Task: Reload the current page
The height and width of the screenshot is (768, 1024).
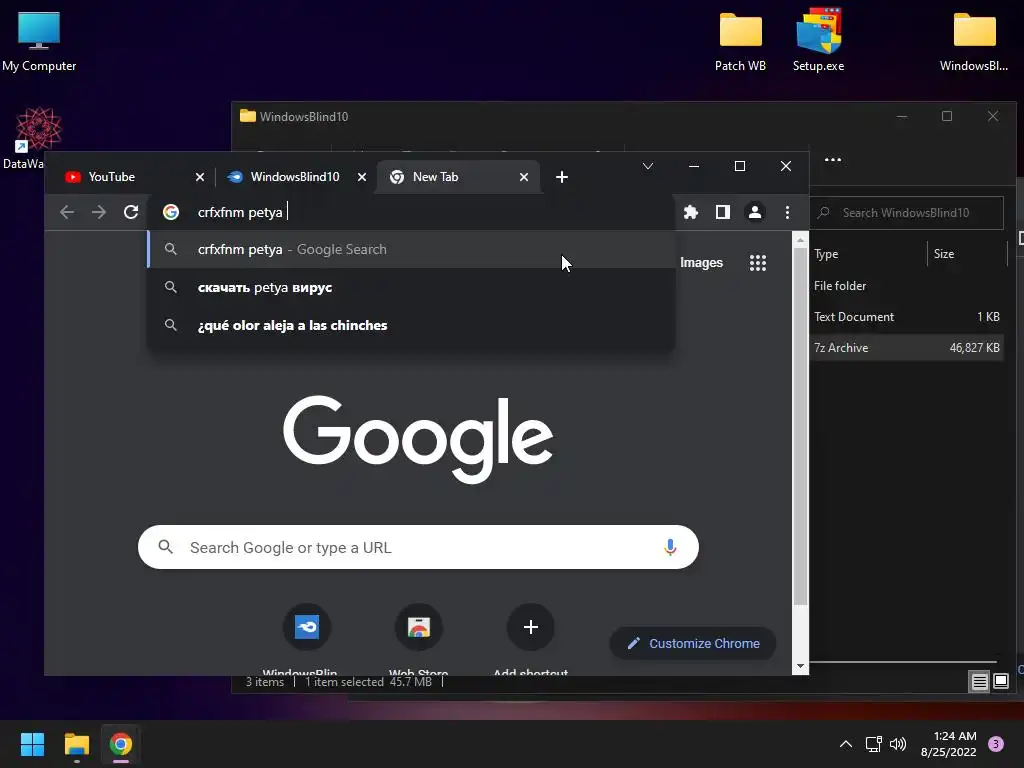Action: click(x=131, y=212)
